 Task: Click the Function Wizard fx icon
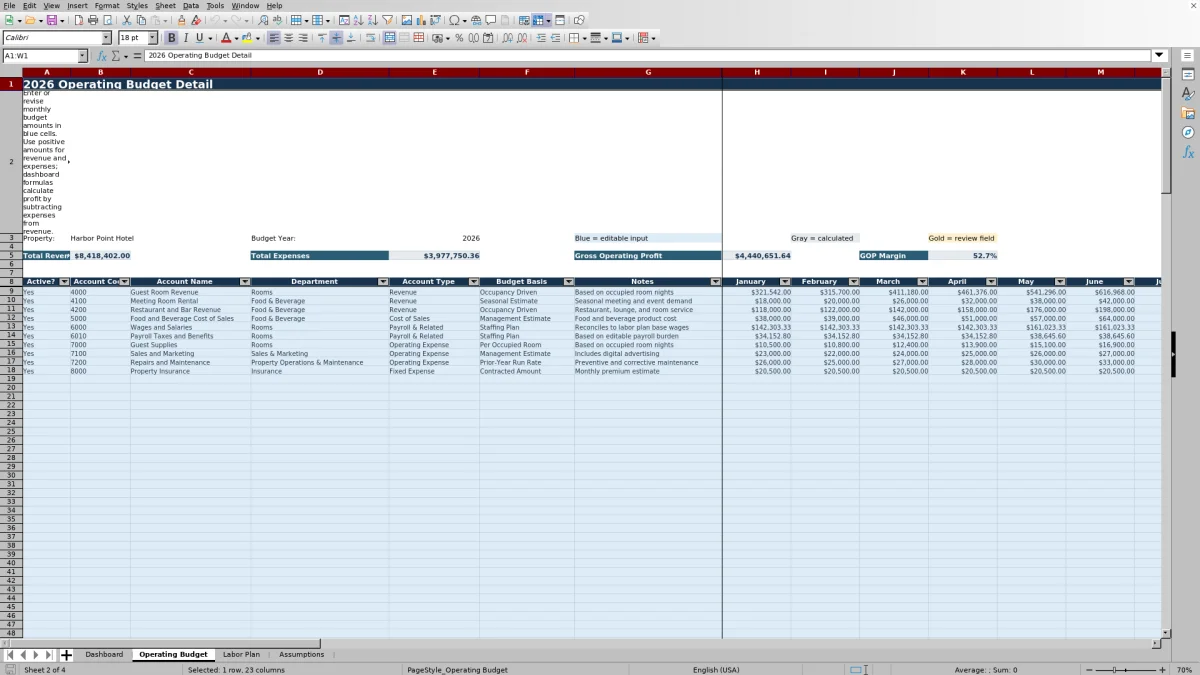coord(102,56)
